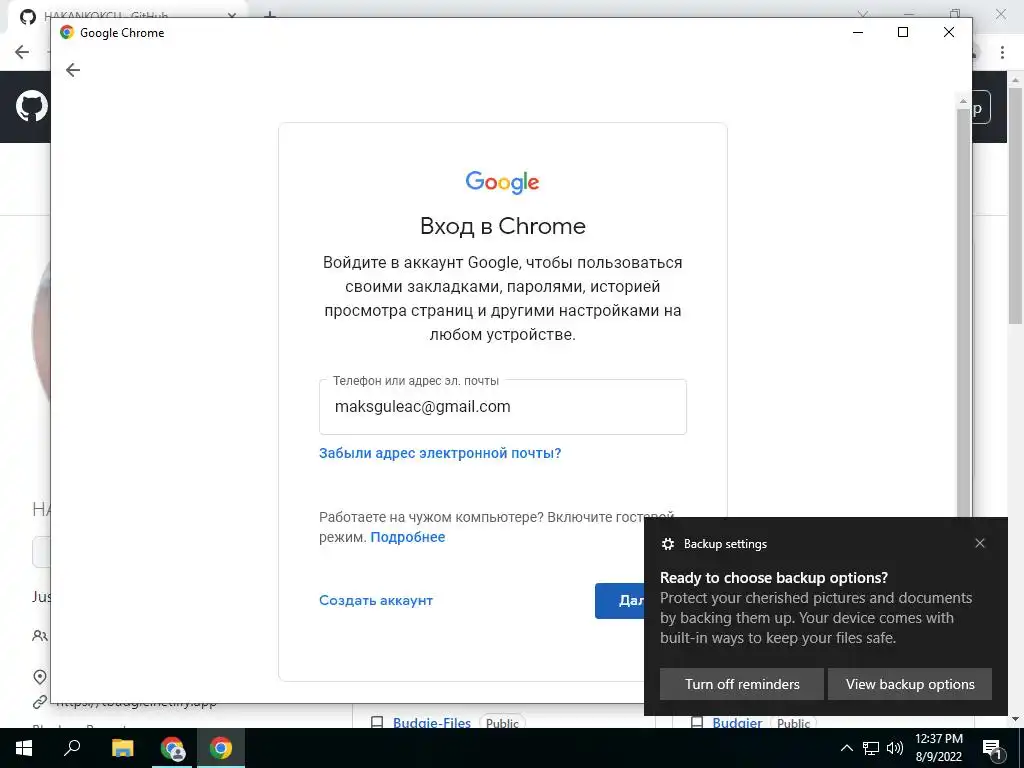The image size is (1024, 768).
Task: Close the Google Chrome sign-in window
Action: click(x=949, y=32)
